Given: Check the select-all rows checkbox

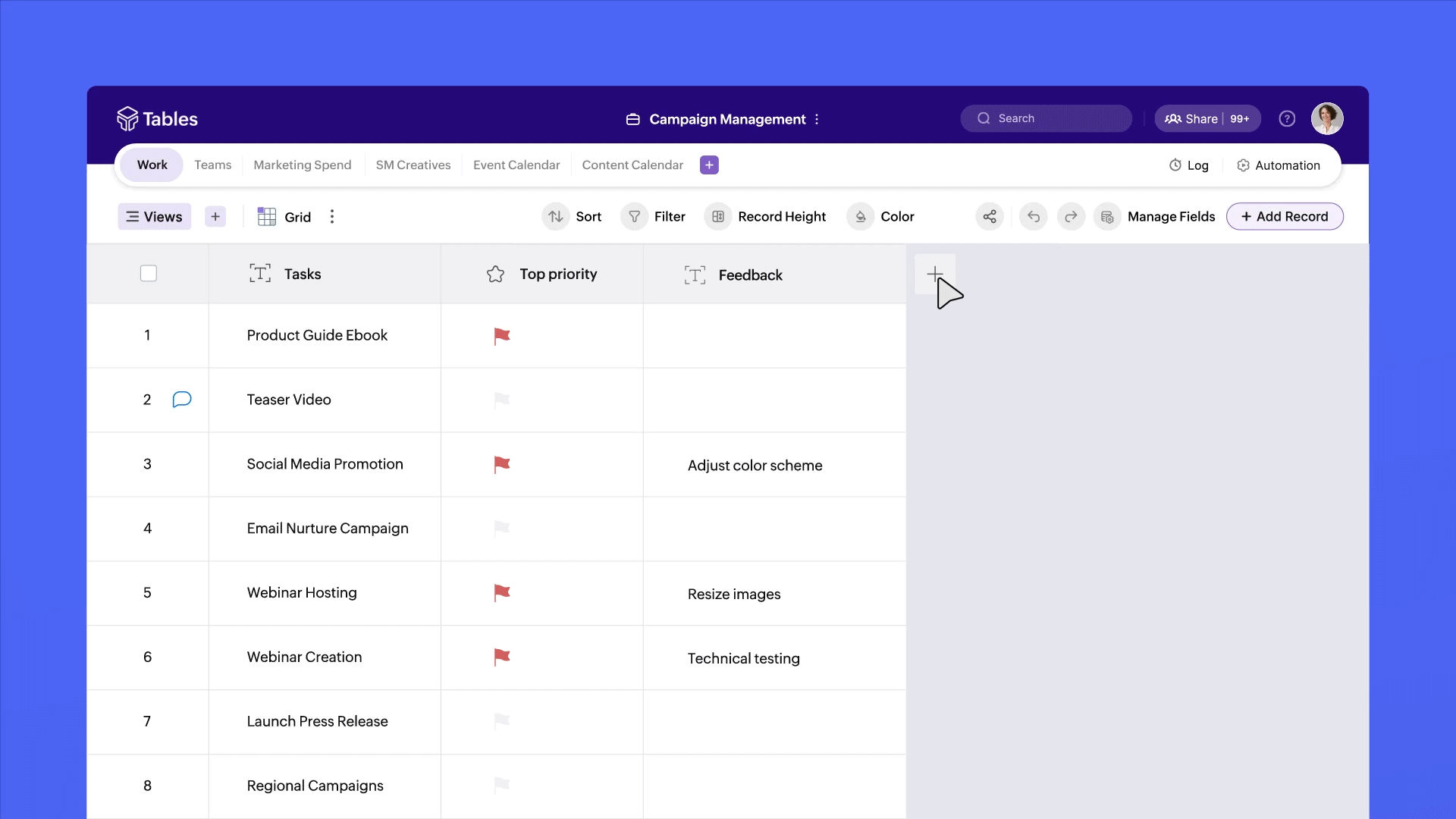Looking at the screenshot, I should pos(149,274).
